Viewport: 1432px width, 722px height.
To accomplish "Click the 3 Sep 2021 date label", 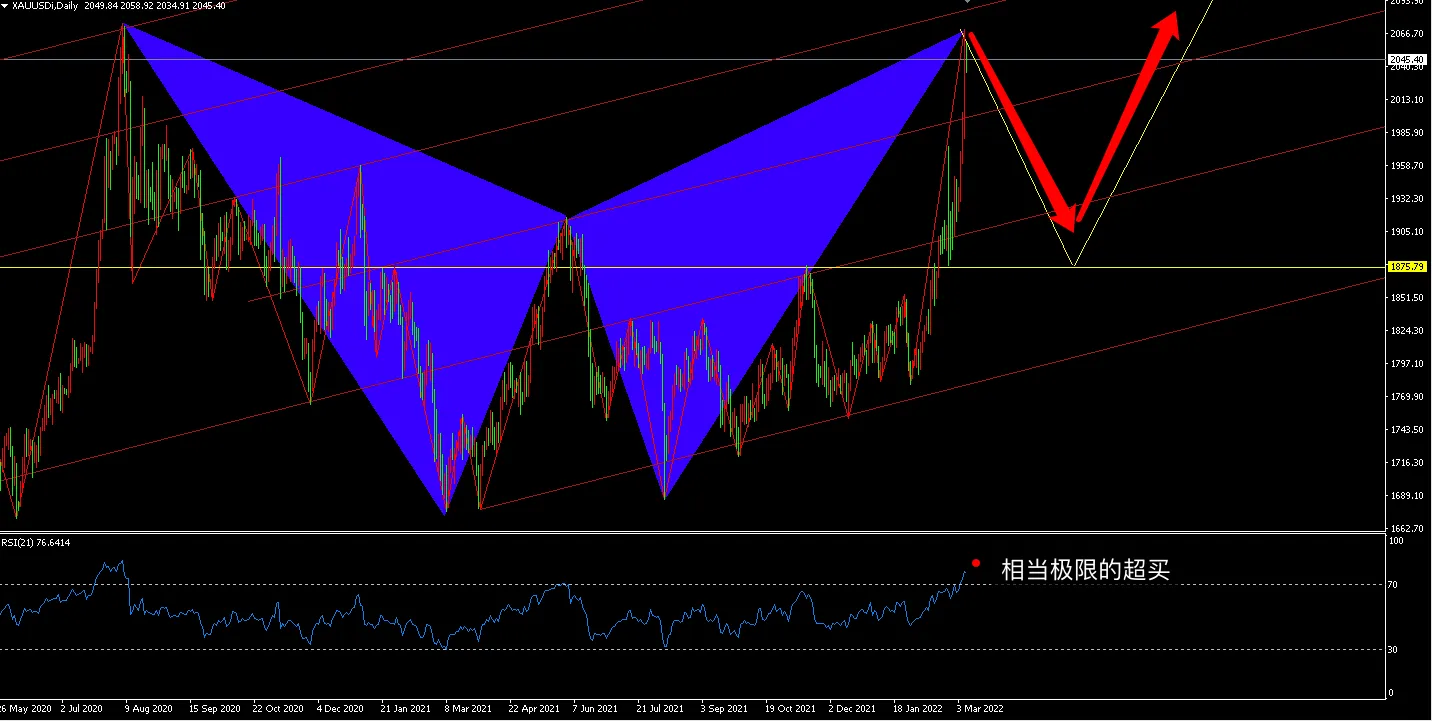I will pos(724,709).
